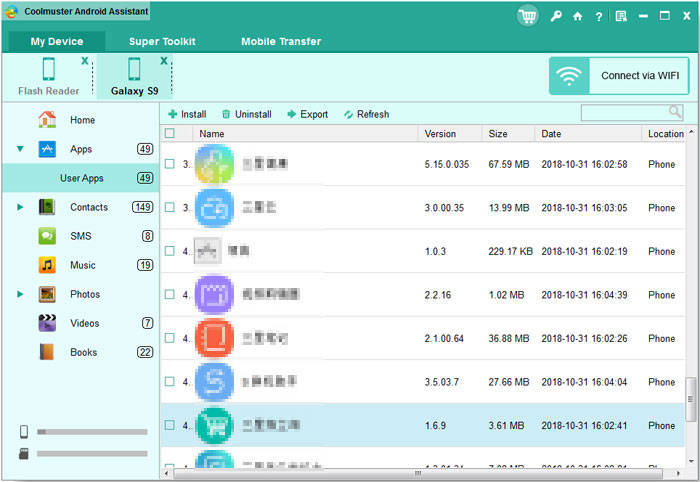Click the Uninstall toolbar button

[246, 114]
